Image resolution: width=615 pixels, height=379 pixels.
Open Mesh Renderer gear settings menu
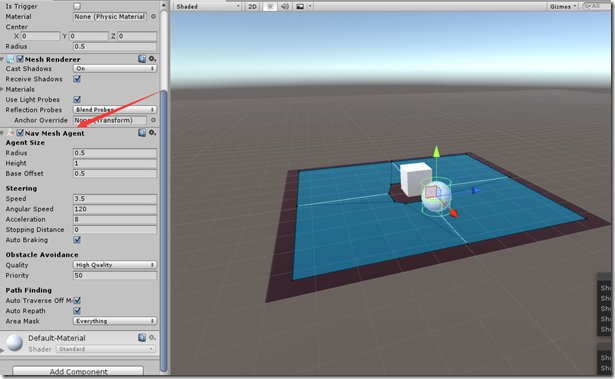click(x=152, y=59)
